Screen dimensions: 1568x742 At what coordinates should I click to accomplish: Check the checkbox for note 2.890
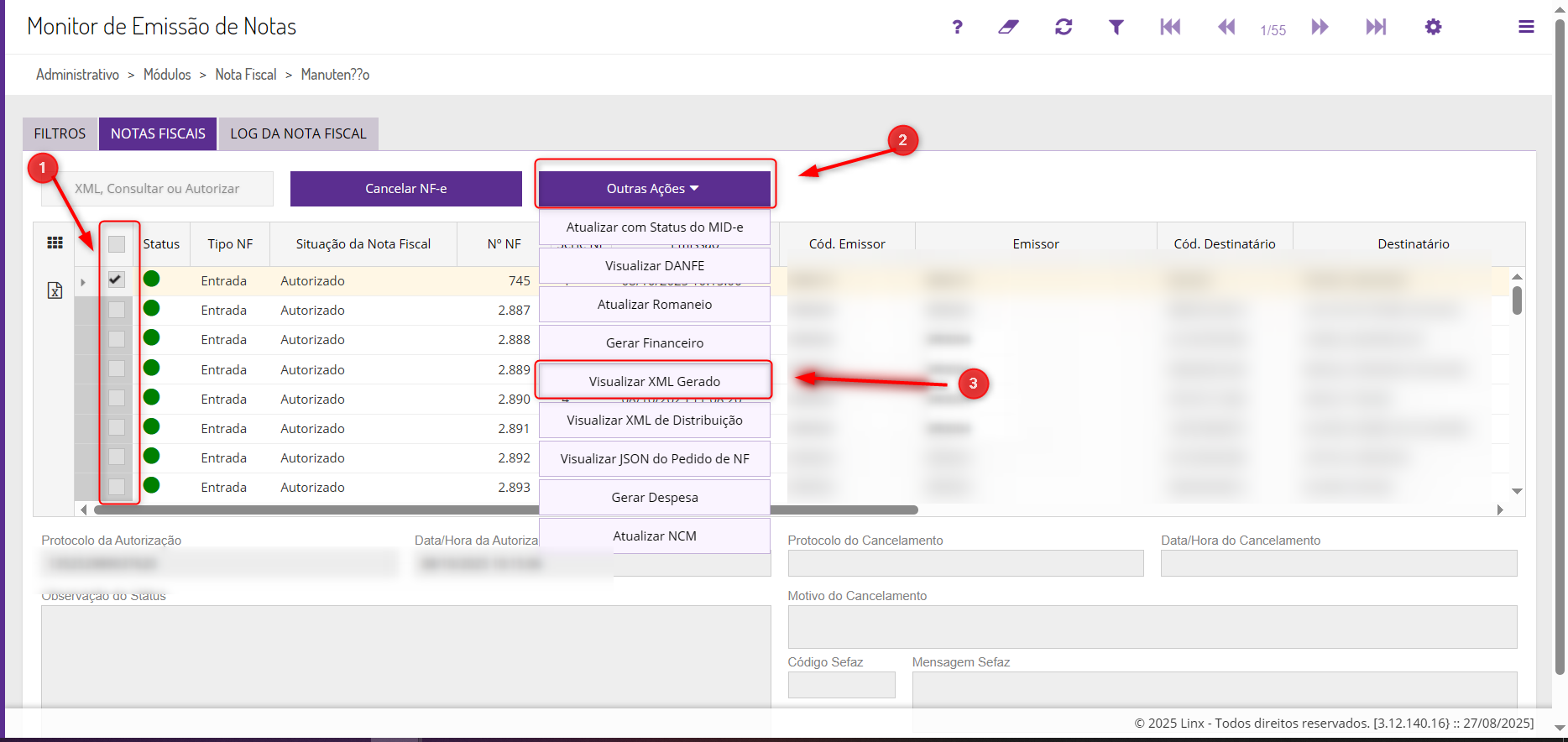pyautogui.click(x=117, y=398)
